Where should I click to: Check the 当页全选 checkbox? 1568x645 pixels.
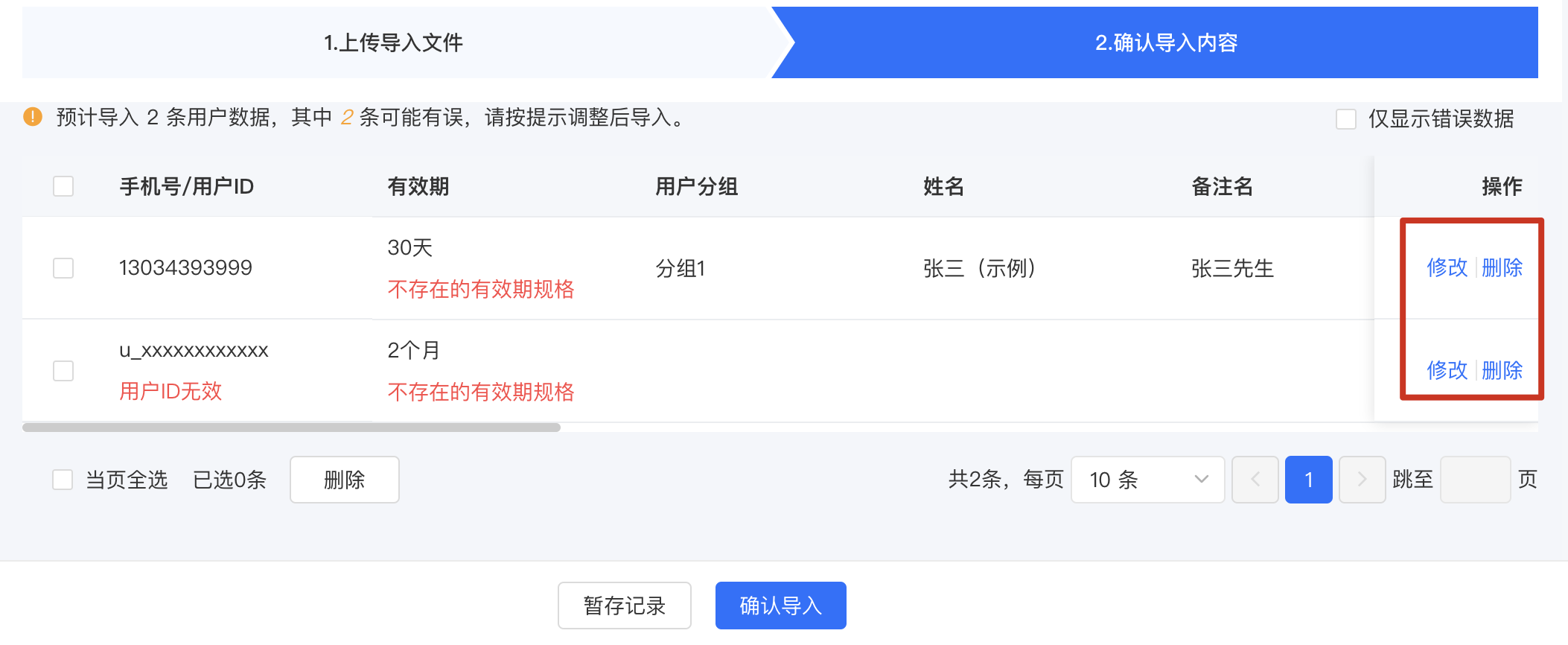pos(63,480)
